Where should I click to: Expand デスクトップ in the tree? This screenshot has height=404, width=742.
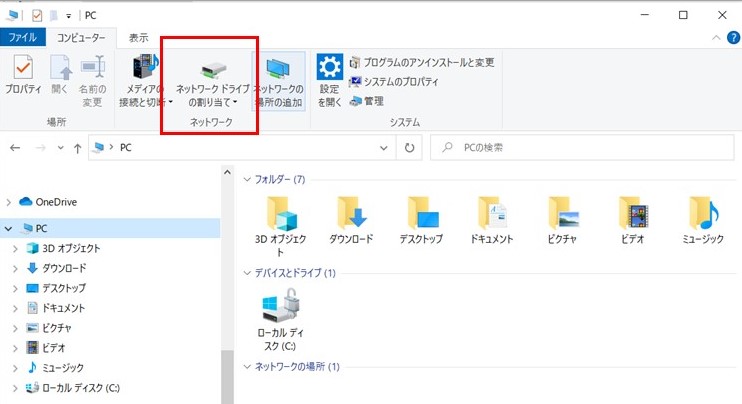[15, 289]
